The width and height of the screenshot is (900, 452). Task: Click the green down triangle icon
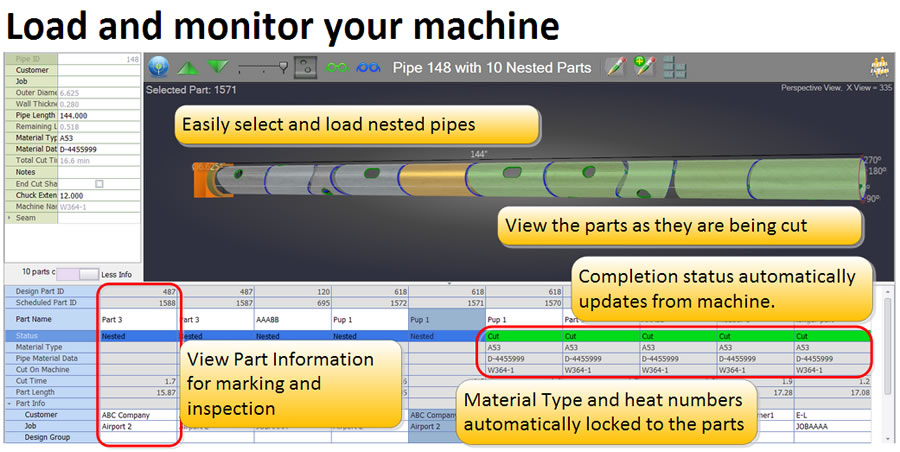[x=219, y=67]
